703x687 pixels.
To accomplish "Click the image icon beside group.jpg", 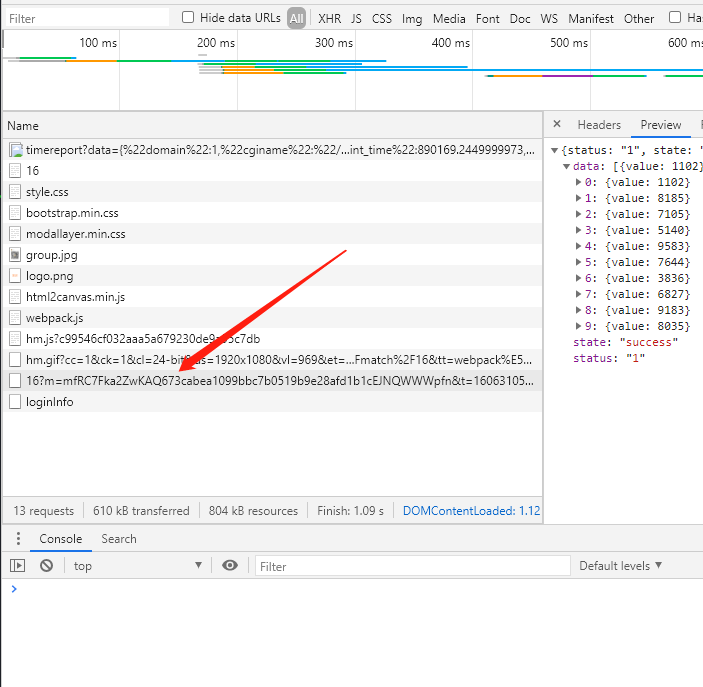I will pyautogui.click(x=15, y=255).
